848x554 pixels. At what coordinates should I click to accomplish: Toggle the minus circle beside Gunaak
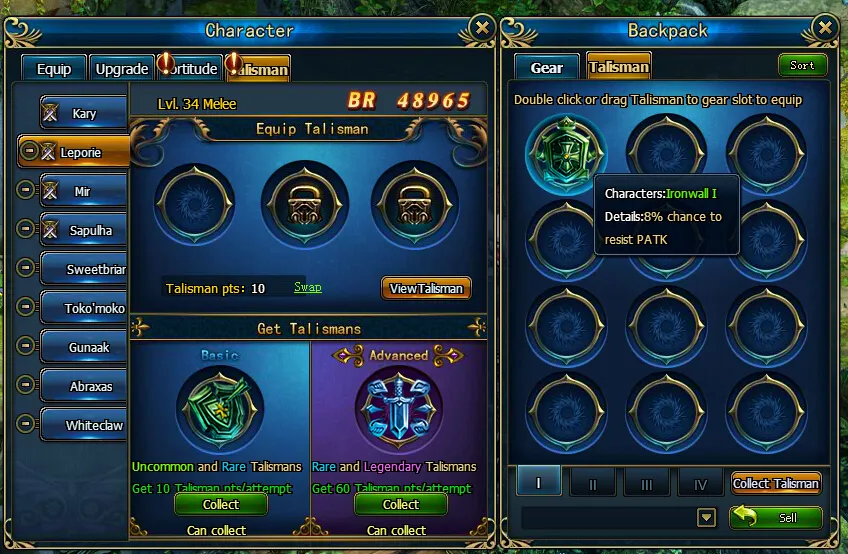[25, 345]
